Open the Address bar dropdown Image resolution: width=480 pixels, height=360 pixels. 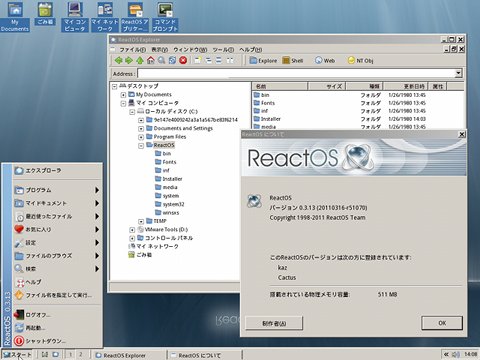click(459, 73)
